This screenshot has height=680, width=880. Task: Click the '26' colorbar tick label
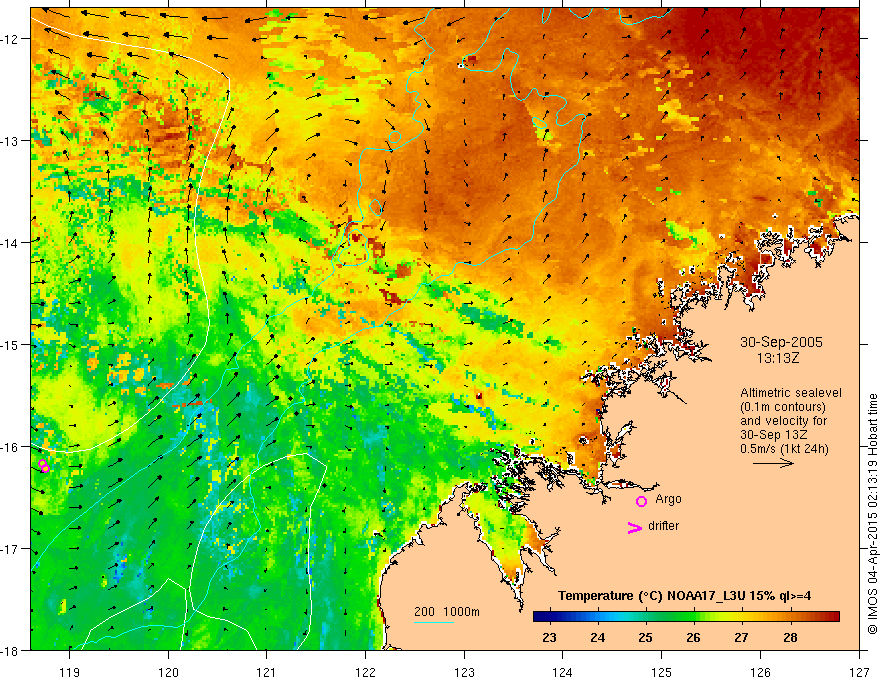click(x=693, y=637)
